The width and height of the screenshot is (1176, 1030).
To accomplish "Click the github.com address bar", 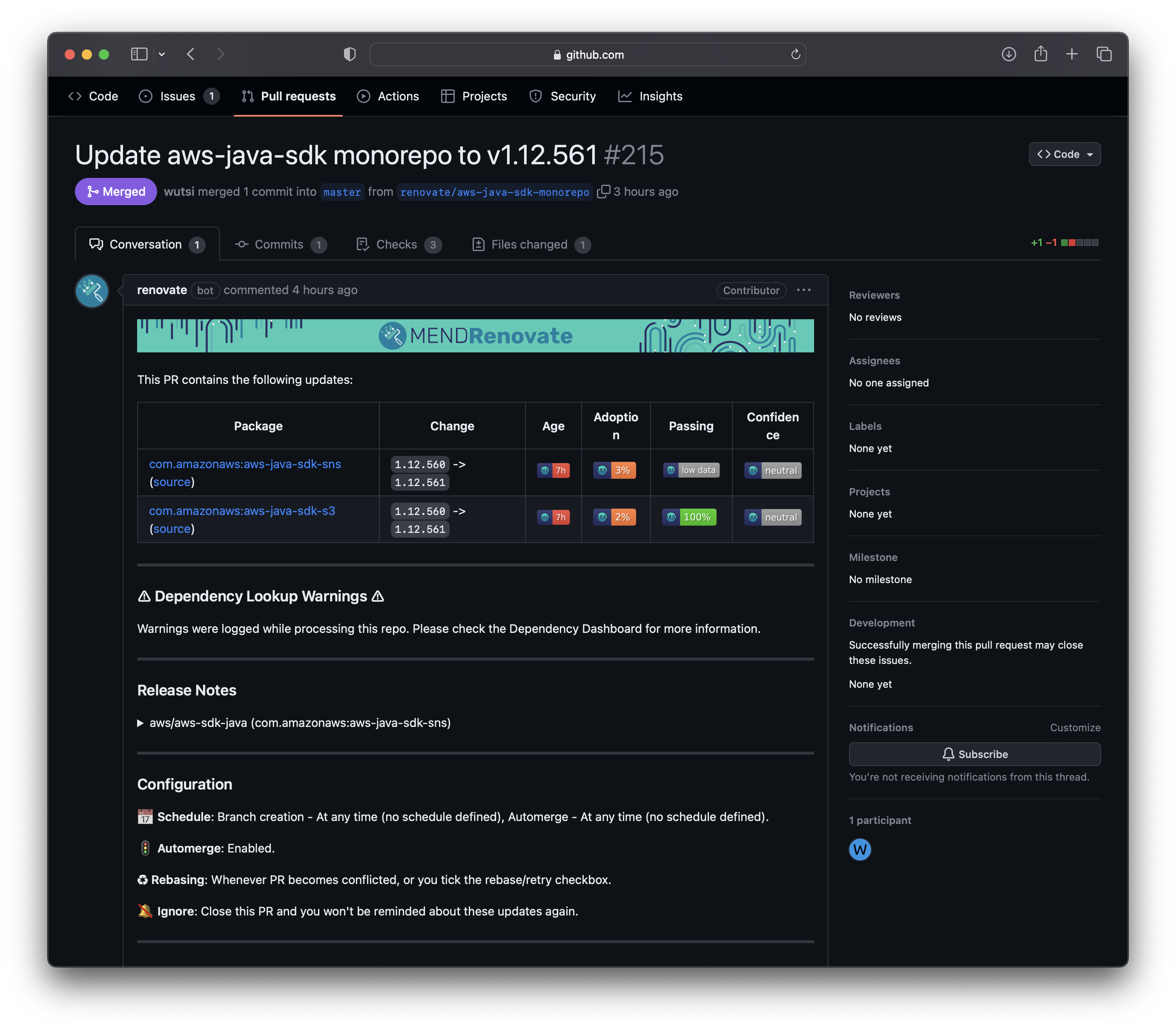I will point(588,54).
